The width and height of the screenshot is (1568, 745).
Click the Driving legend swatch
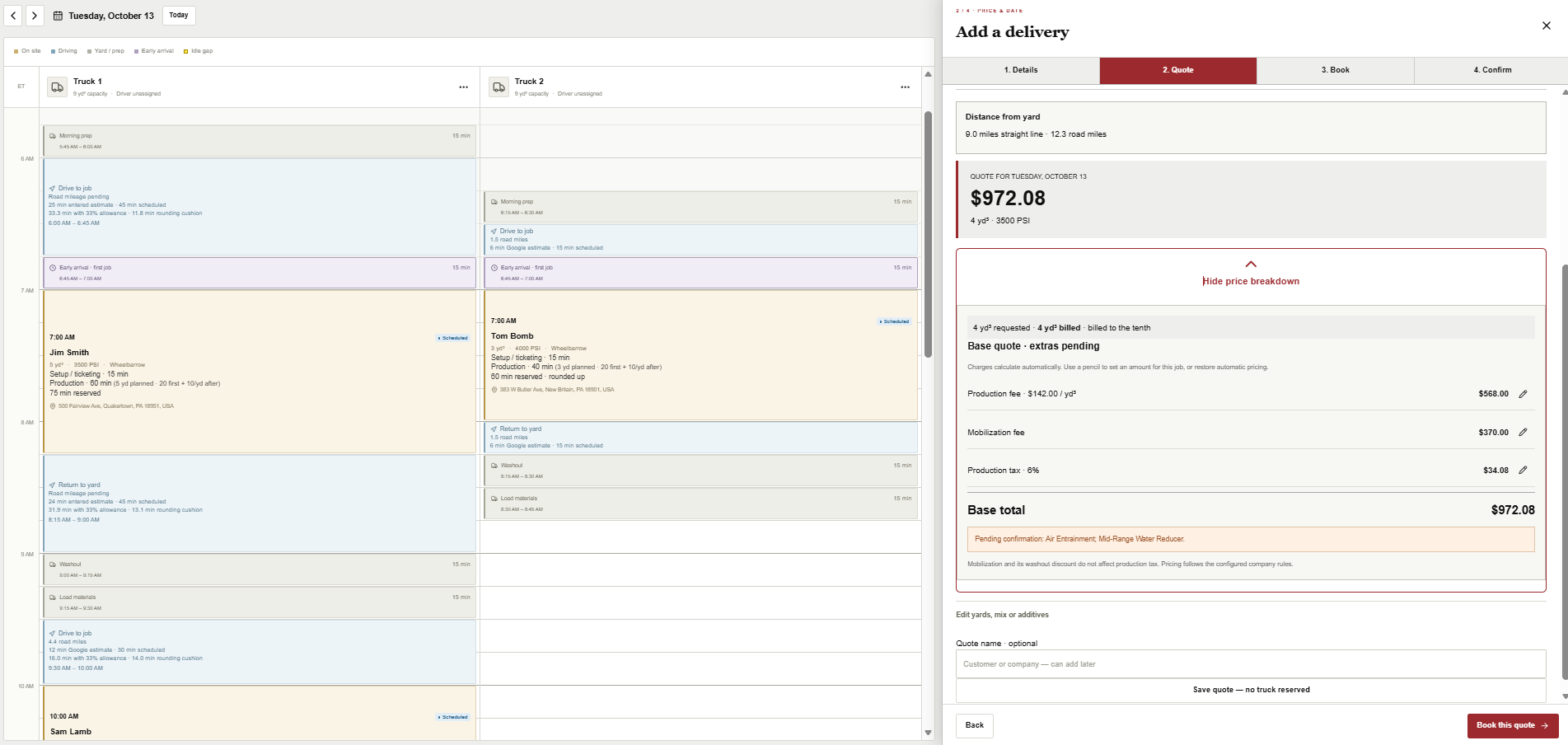click(x=54, y=51)
